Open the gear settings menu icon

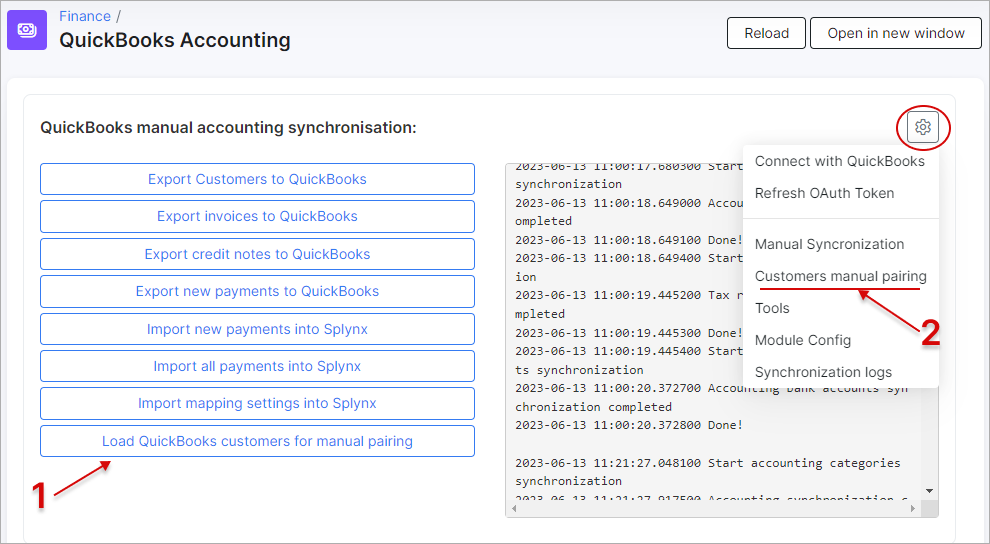(x=922, y=127)
